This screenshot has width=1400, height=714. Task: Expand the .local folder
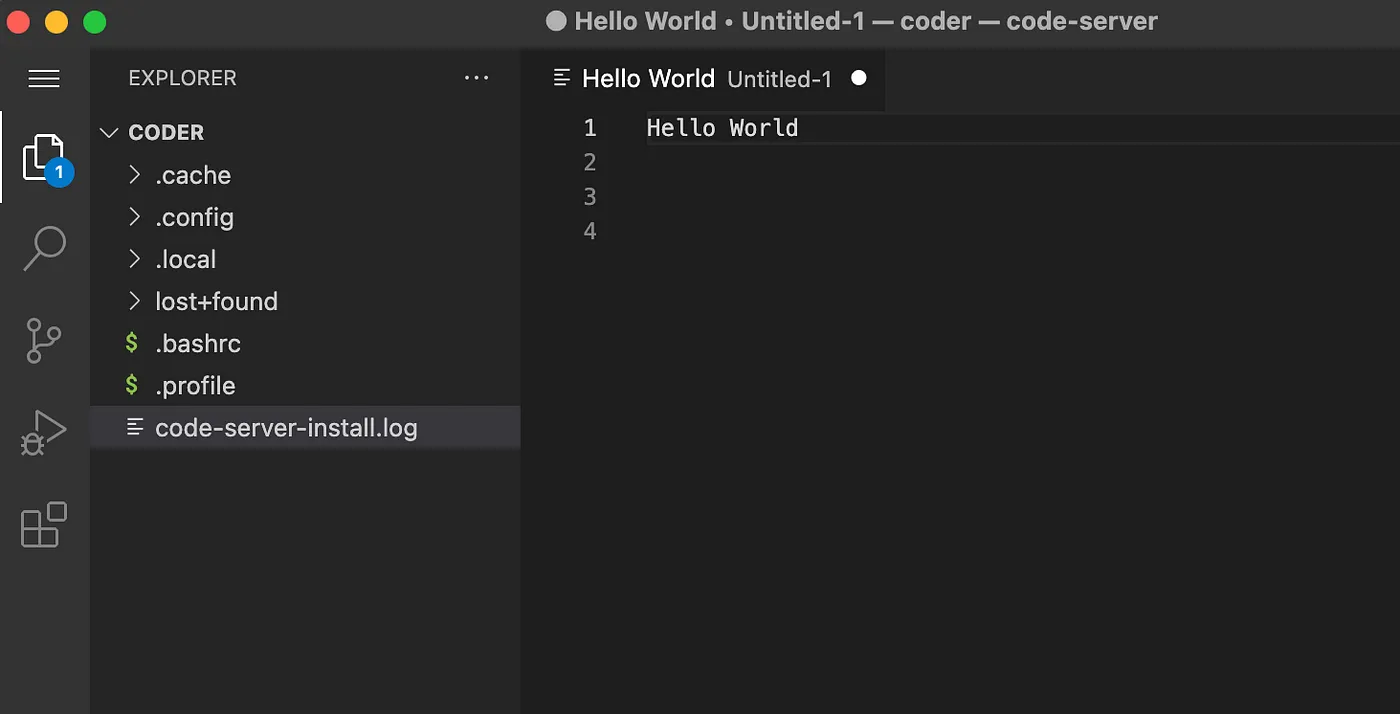pyautogui.click(x=185, y=259)
